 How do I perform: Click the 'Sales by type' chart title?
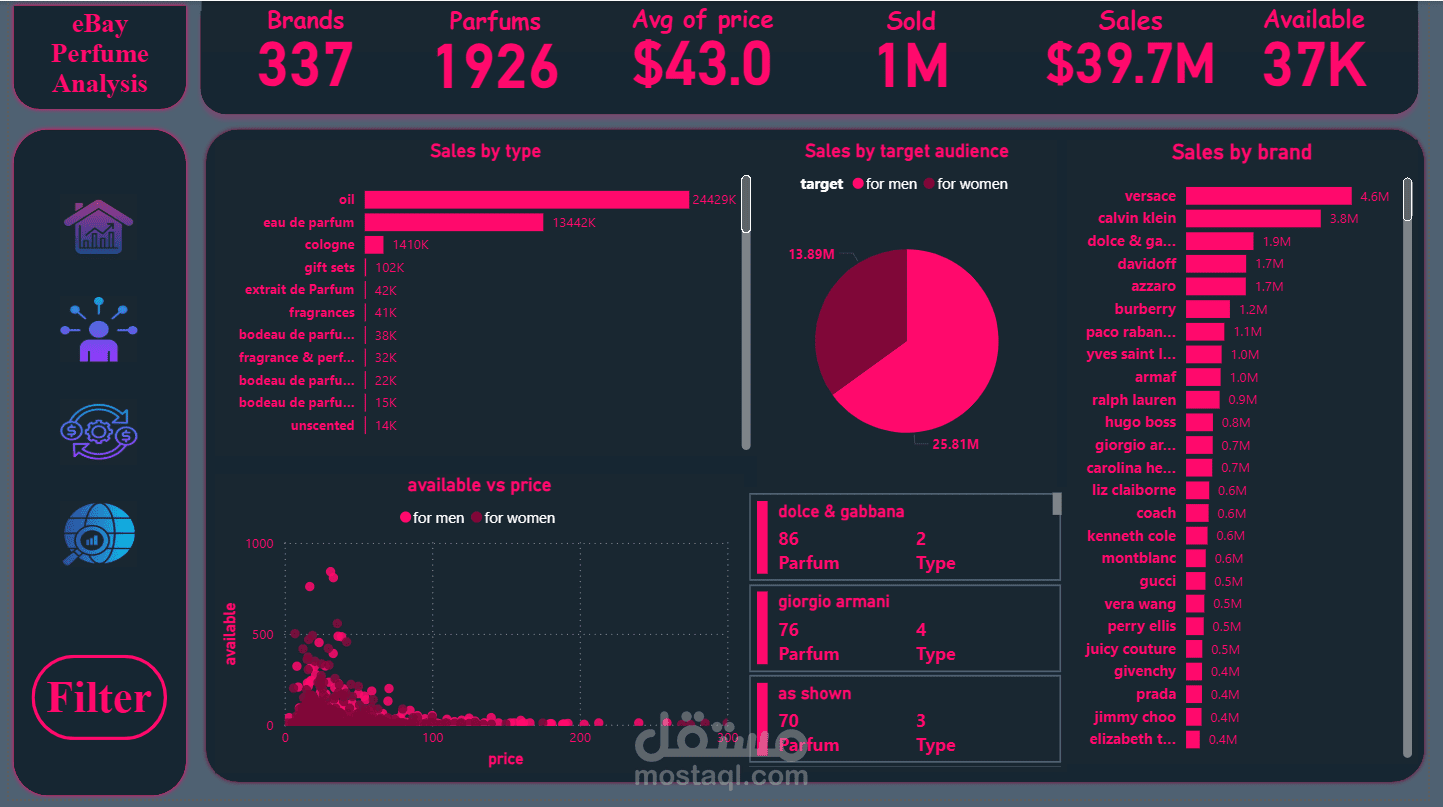tap(485, 151)
